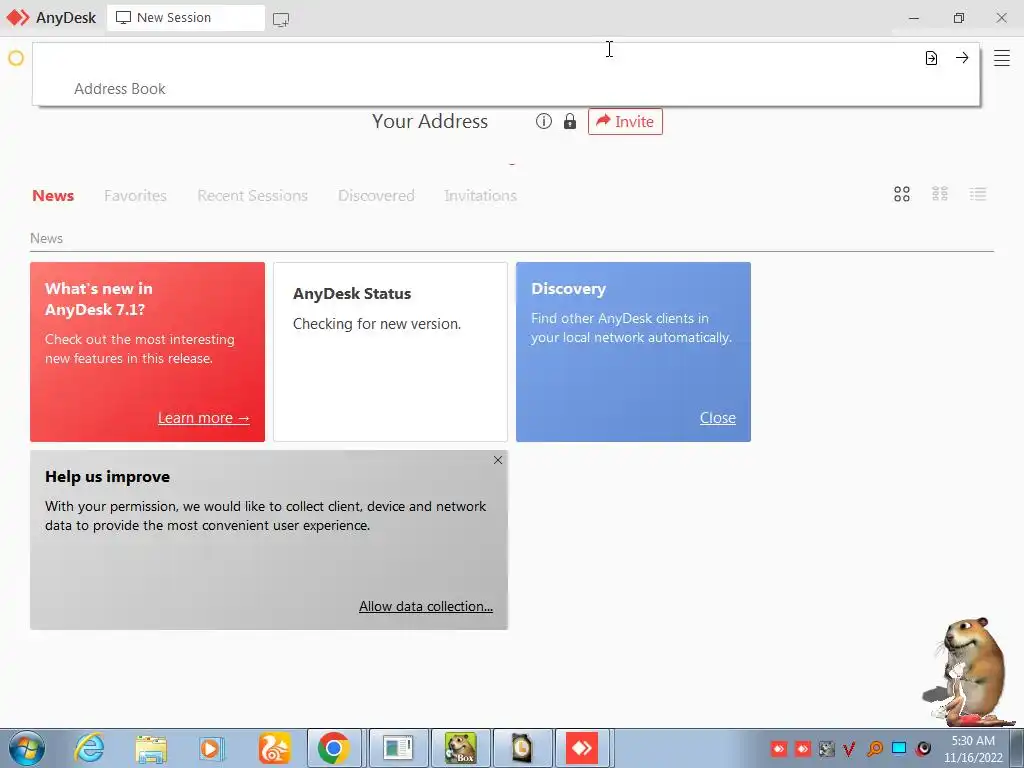Click the orange magnifier tray icon
Image resolution: width=1024 pixels, height=768 pixels.
[x=874, y=748]
